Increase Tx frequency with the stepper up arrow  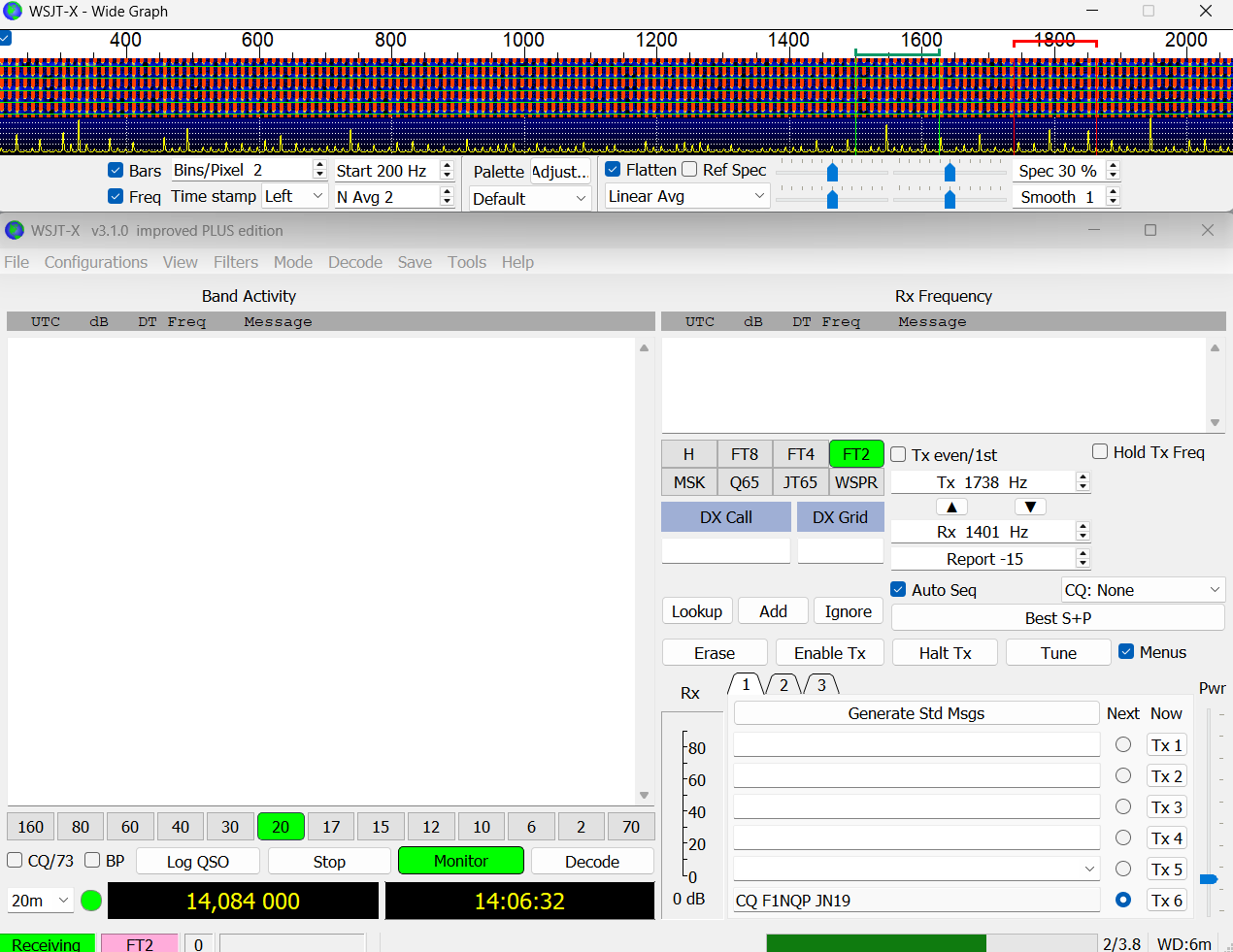(x=1083, y=477)
